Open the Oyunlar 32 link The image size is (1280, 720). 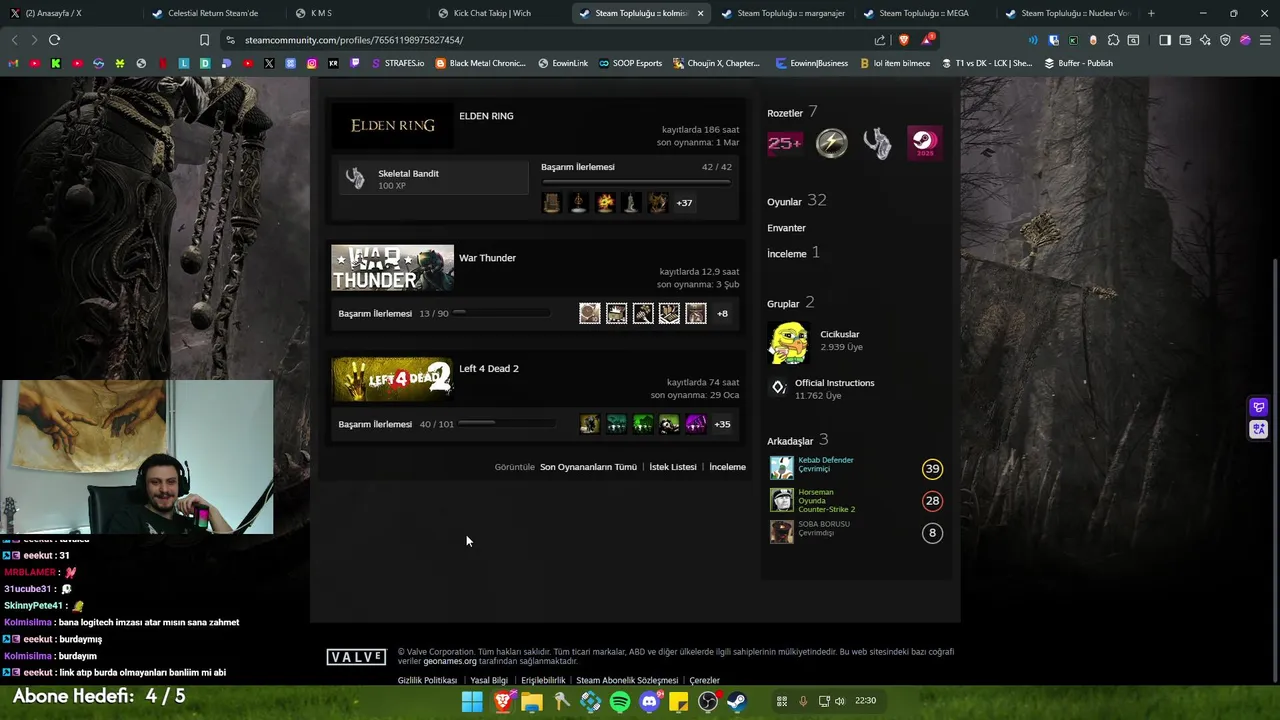(796, 201)
